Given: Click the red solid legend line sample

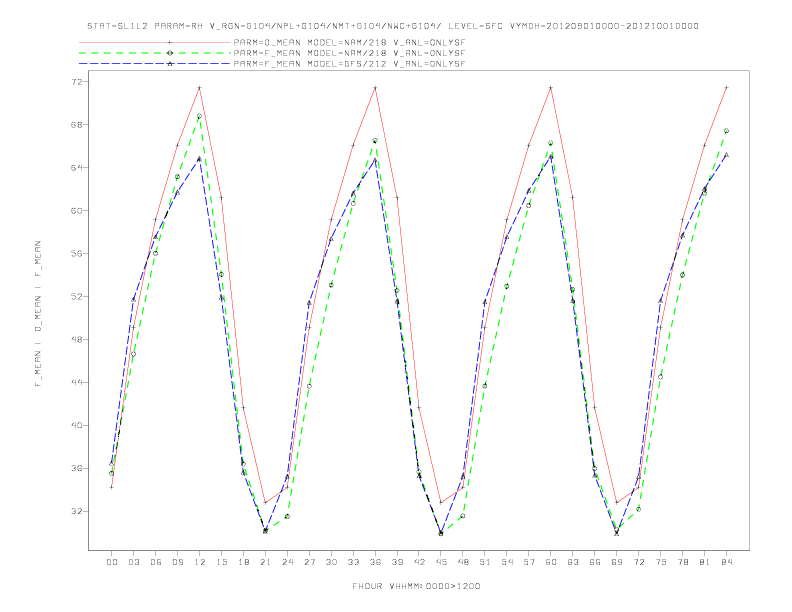Looking at the screenshot, I should click(x=155, y=43).
